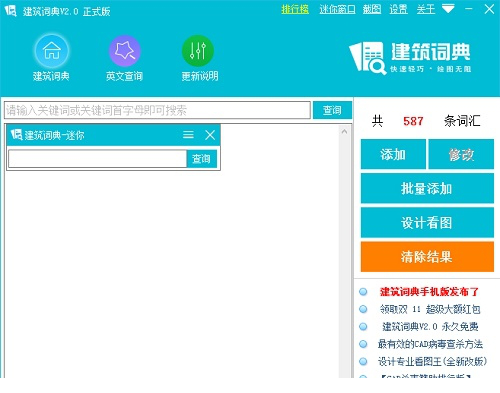Image resolution: width=500 pixels, height=393 pixels.
Task: Focus the mini window search field
Action: pyautogui.click(x=97, y=159)
